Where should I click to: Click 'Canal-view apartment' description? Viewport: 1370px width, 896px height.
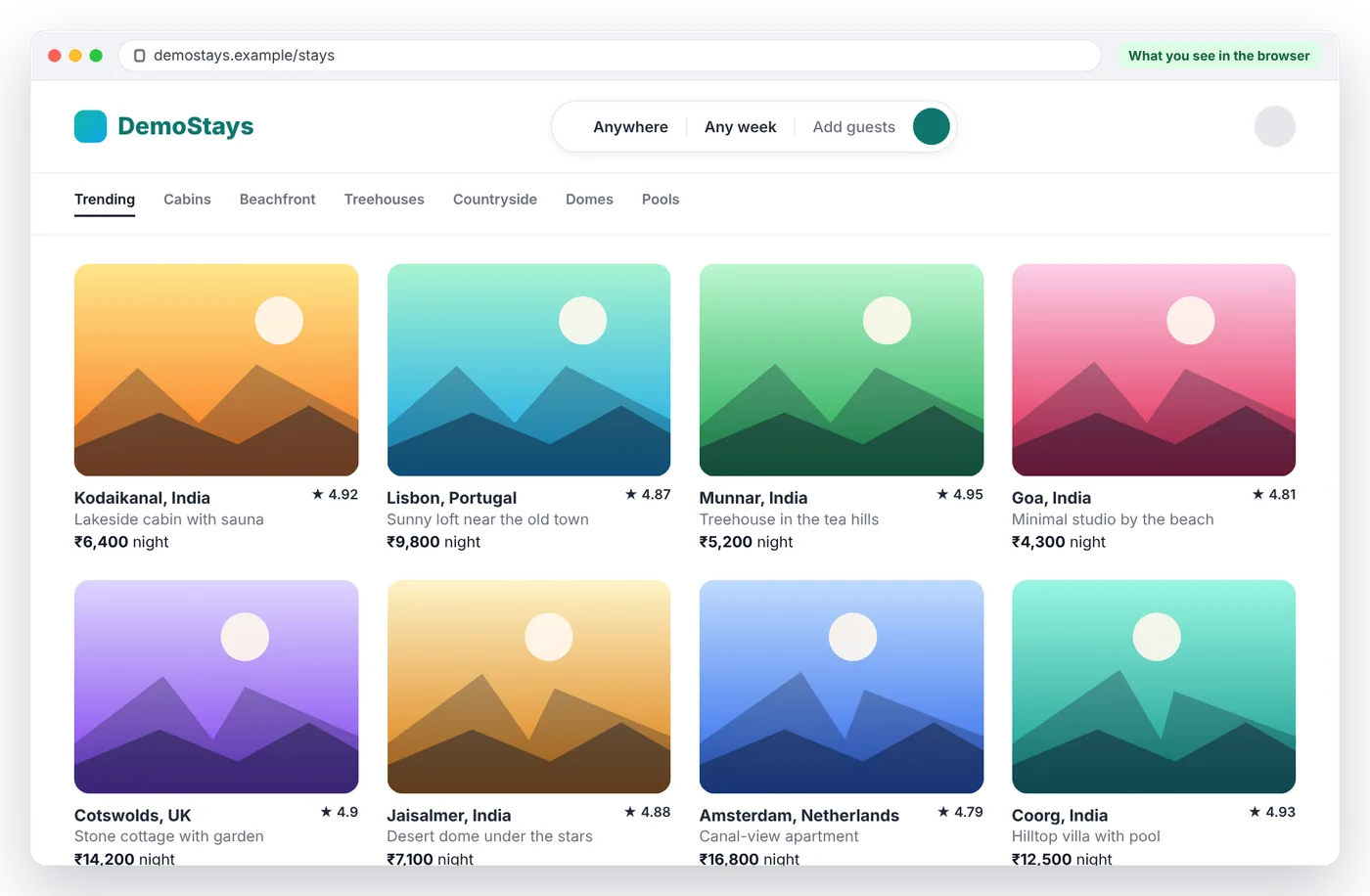point(779,836)
